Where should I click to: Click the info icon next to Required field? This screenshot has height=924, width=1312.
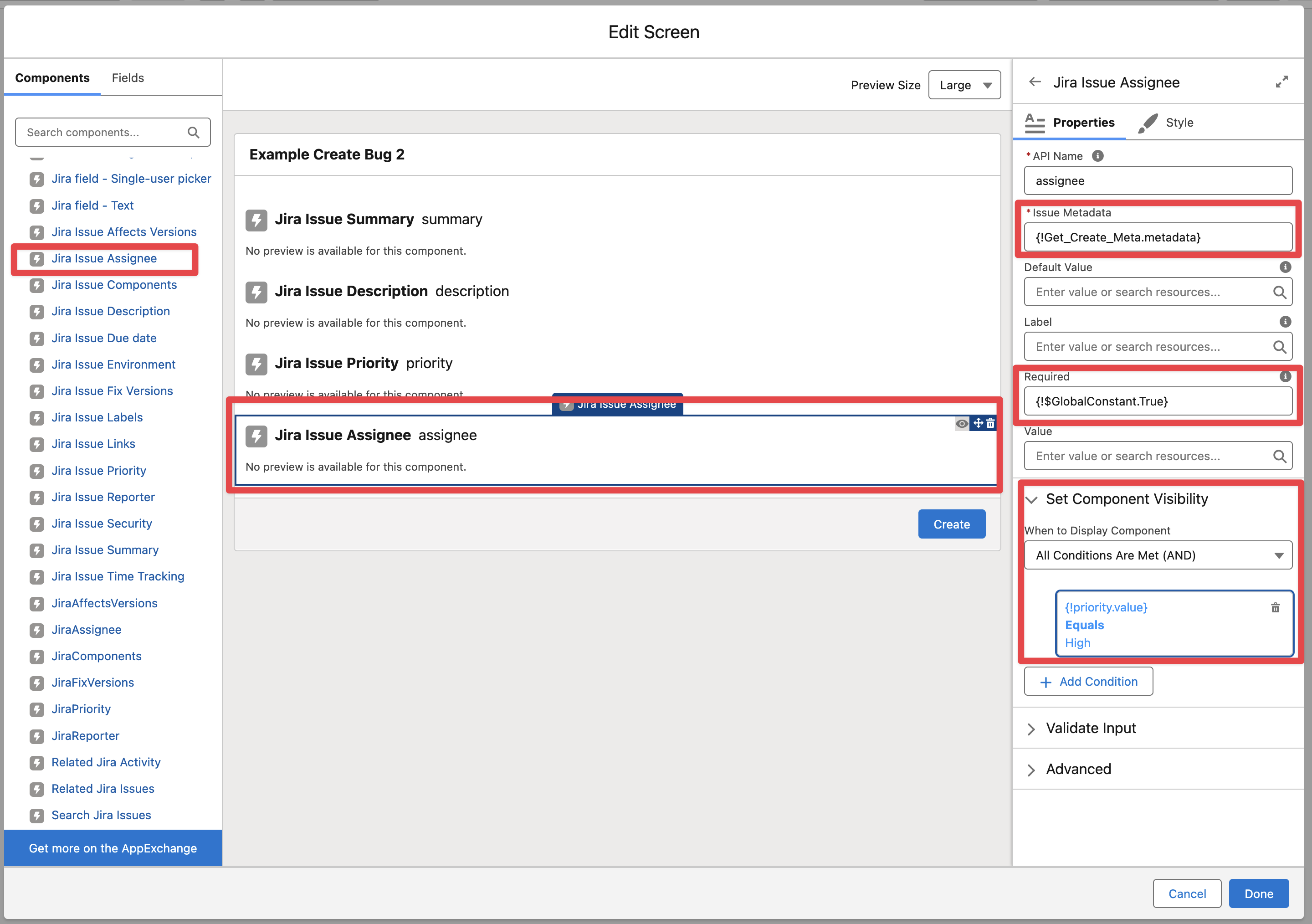(1285, 376)
